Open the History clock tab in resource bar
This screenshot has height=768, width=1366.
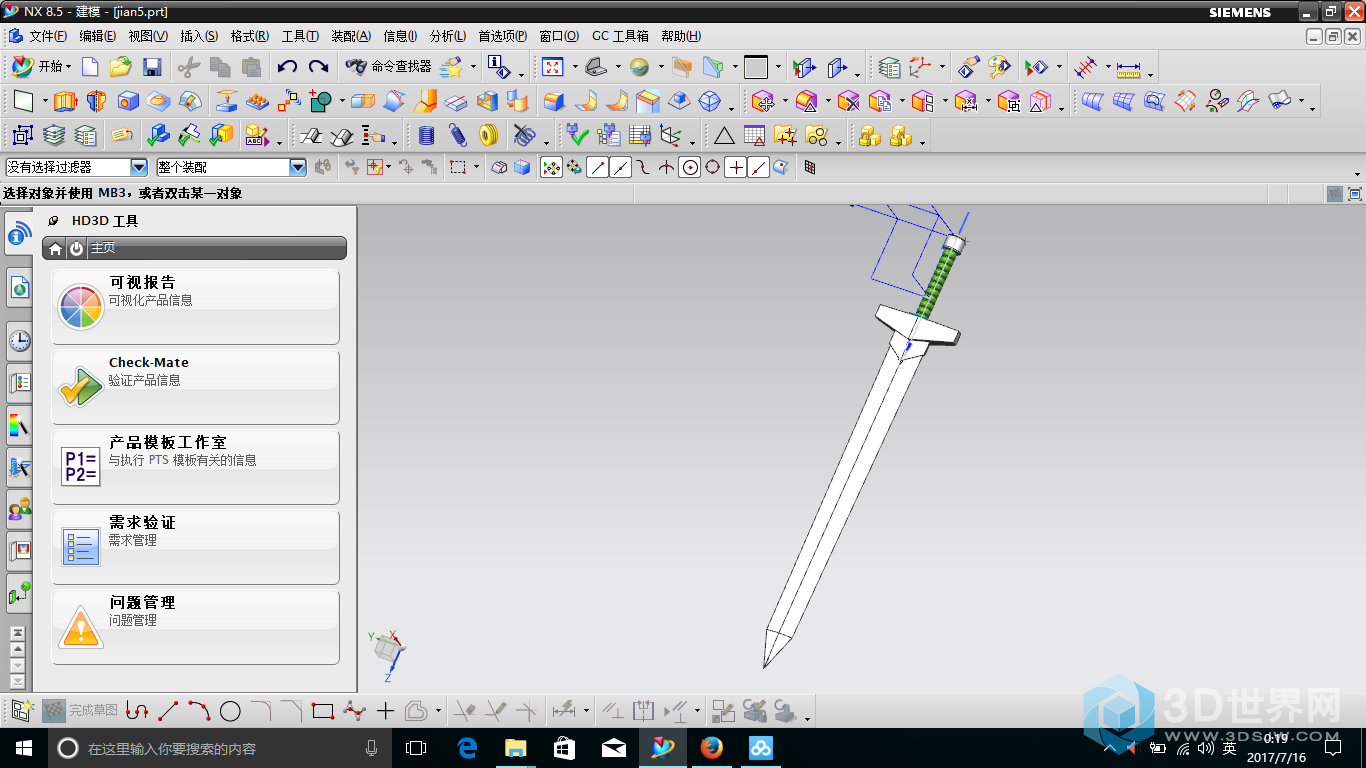[18, 341]
